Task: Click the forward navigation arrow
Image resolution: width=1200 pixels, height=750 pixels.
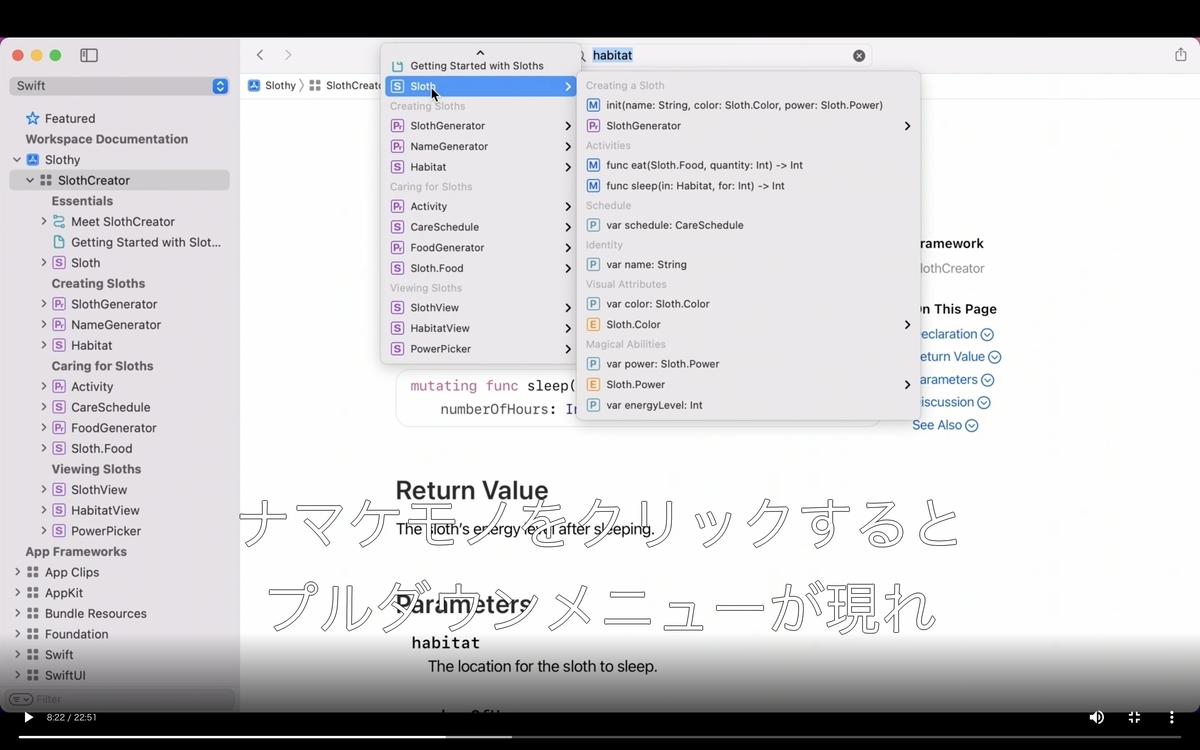Action: click(x=288, y=55)
